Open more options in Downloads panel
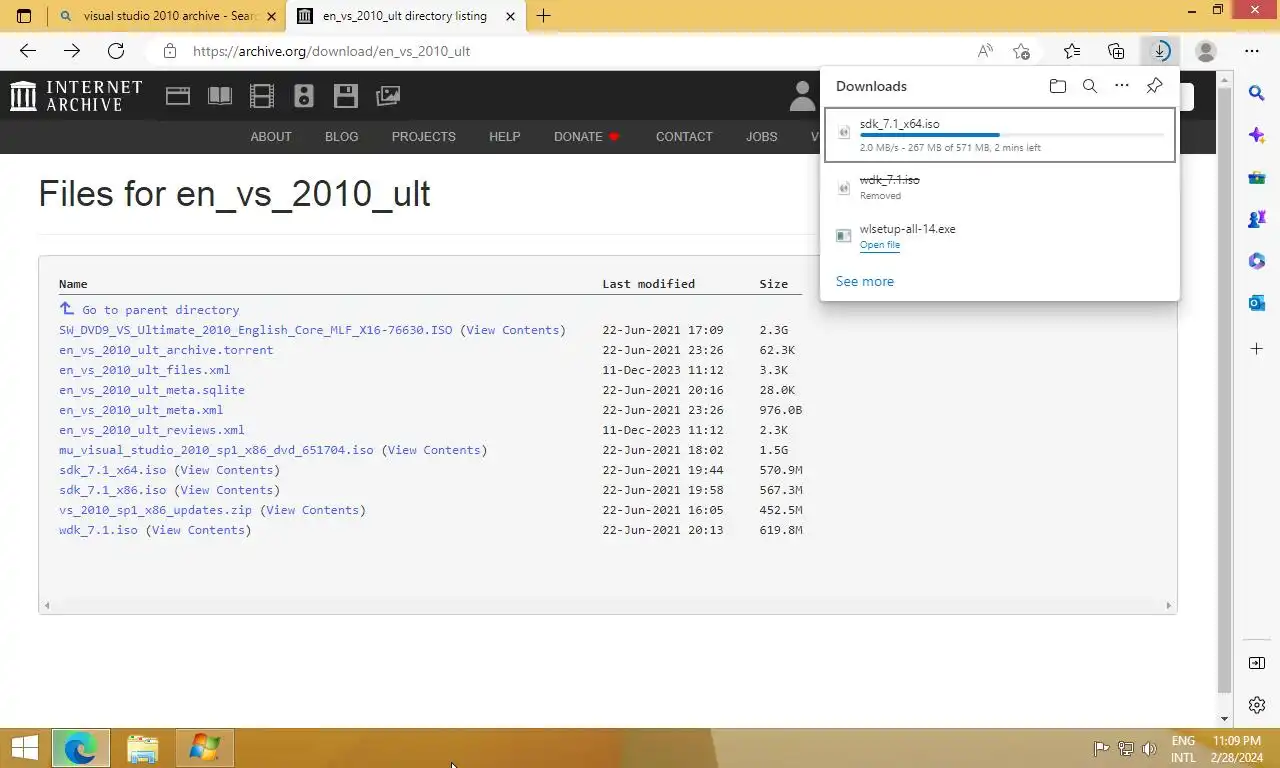The width and height of the screenshot is (1280, 768). pos(1122,86)
